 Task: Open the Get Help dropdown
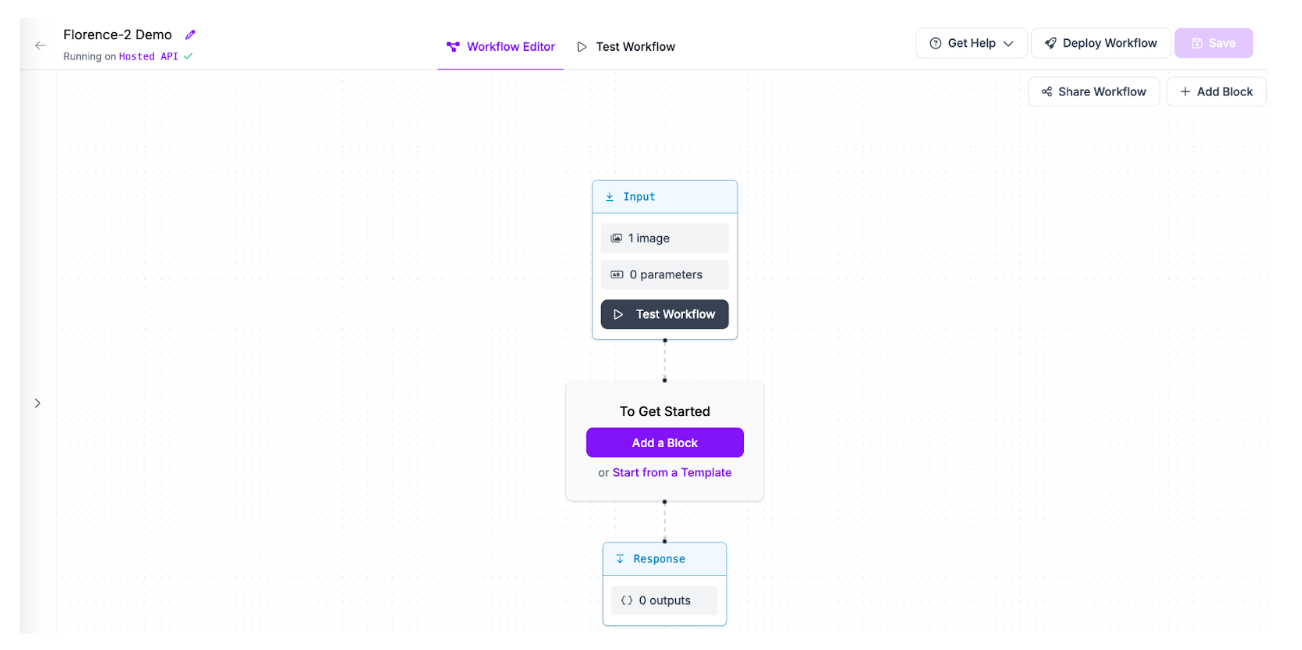pyautogui.click(x=971, y=43)
